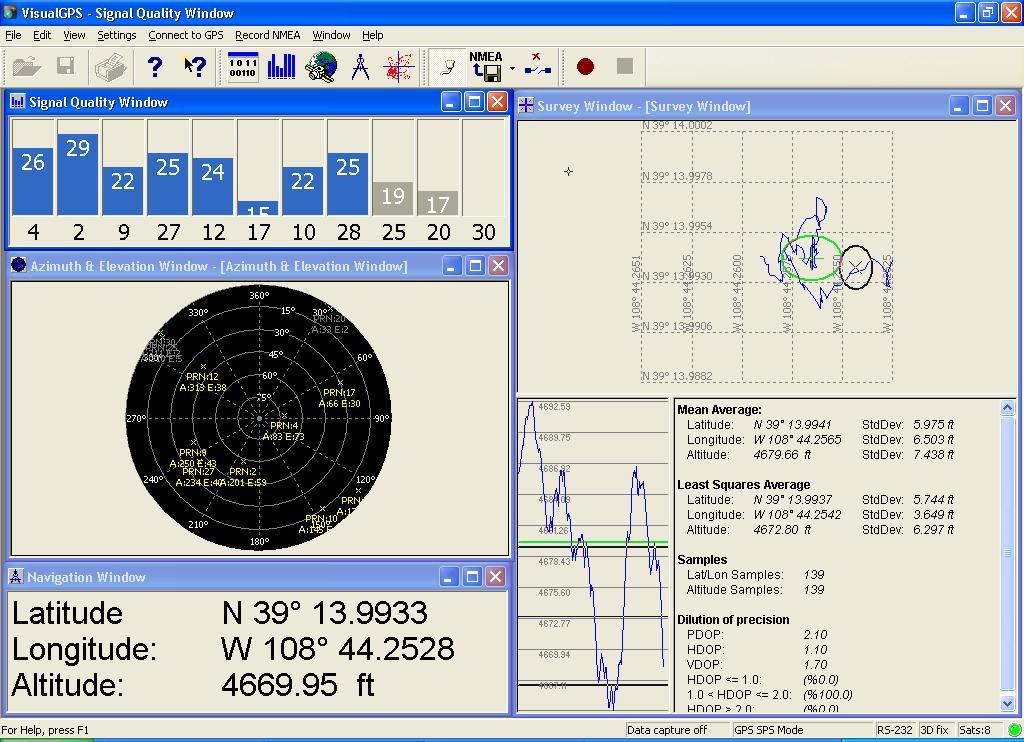
Task: Click the Navigation altitude value 4669.95 ft
Action: point(298,685)
